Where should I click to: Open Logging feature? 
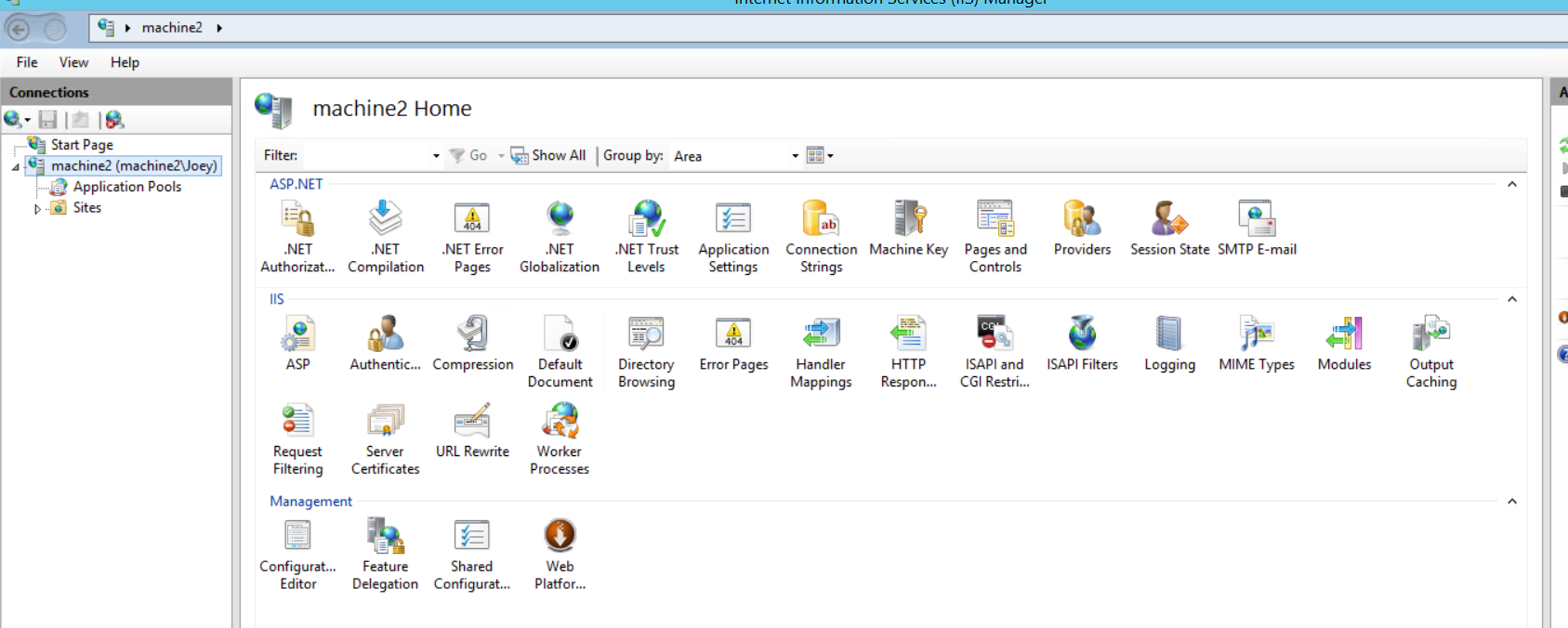[1169, 344]
